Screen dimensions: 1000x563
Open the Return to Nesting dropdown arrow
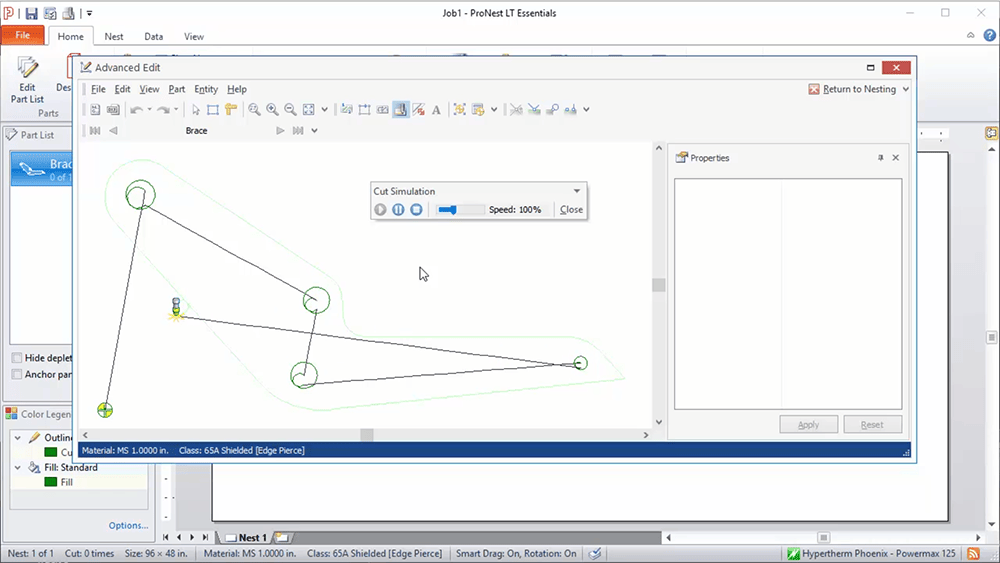point(906,89)
